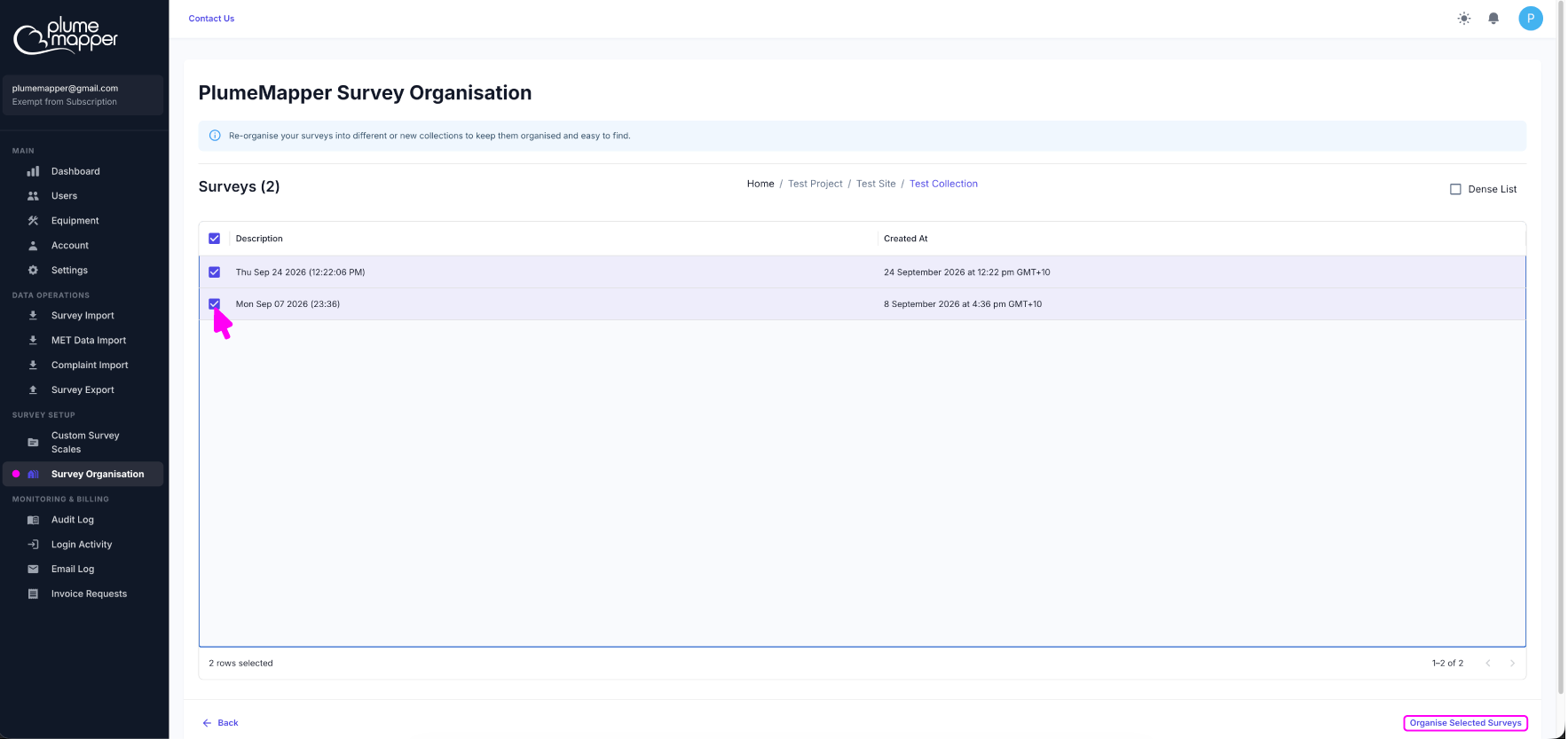Screen dimensions: 1568x739
Task: Click the Users people icon
Action: [33, 196]
